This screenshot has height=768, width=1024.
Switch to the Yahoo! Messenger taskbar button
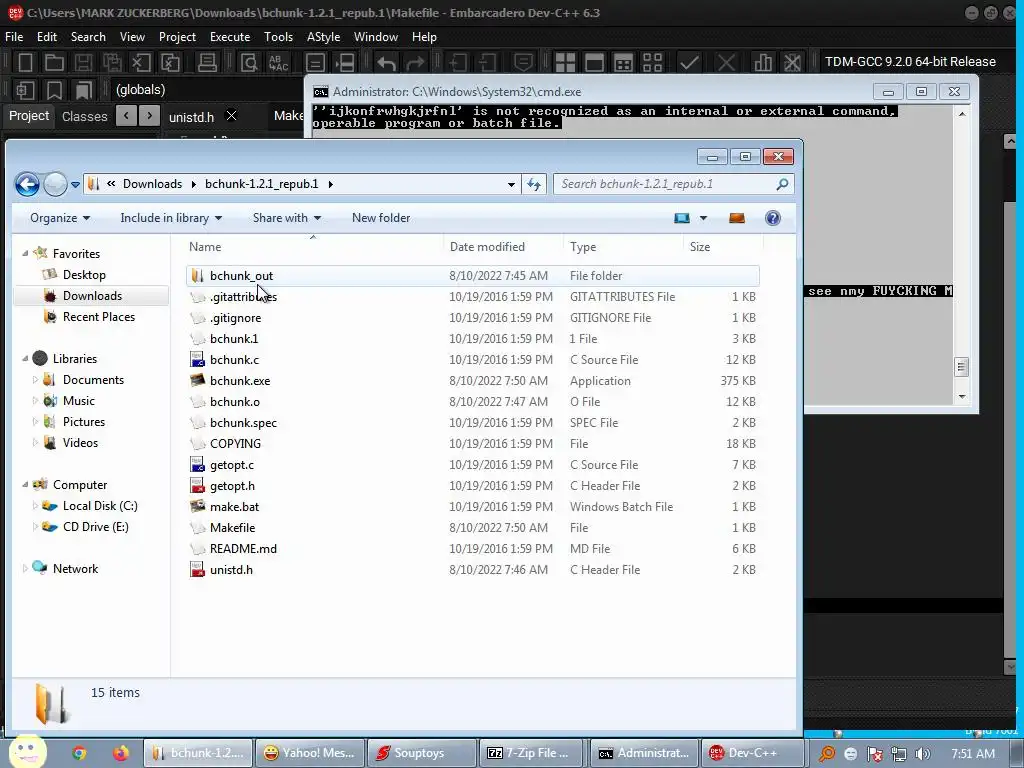click(310, 753)
